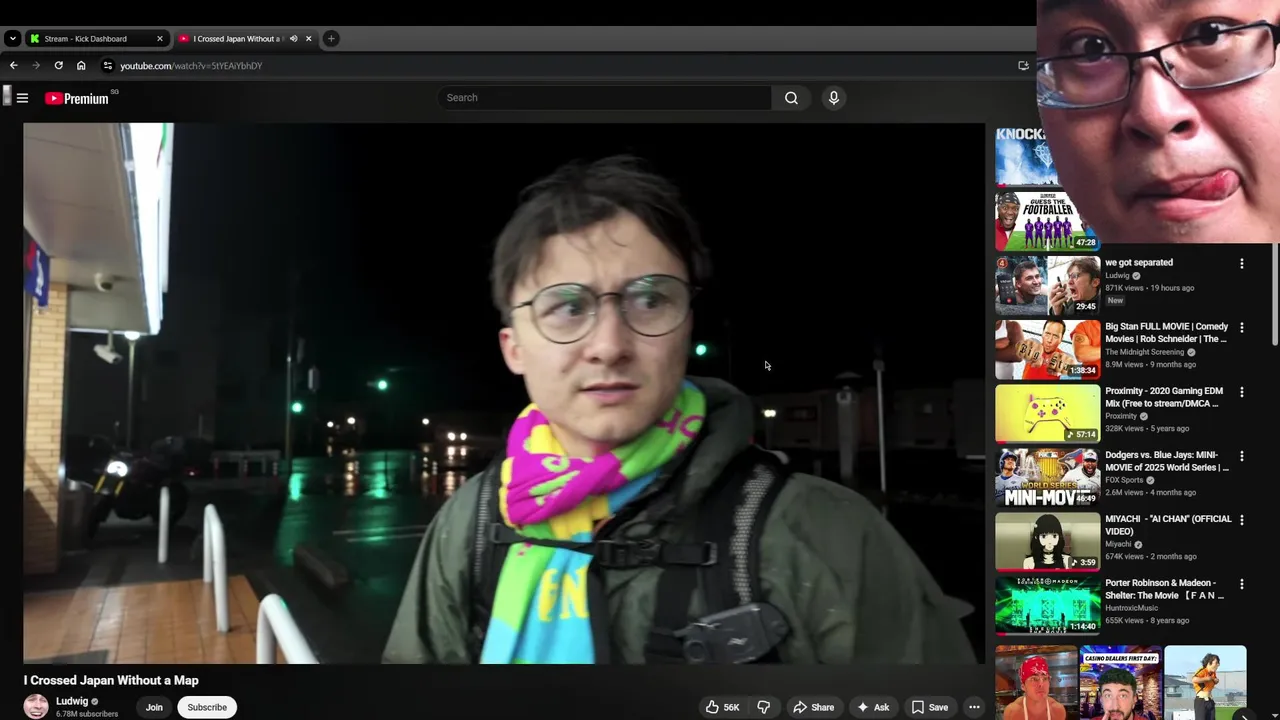Open options for Big Stan FULL MOVIE
This screenshot has height=720, width=1280.
(1242, 328)
